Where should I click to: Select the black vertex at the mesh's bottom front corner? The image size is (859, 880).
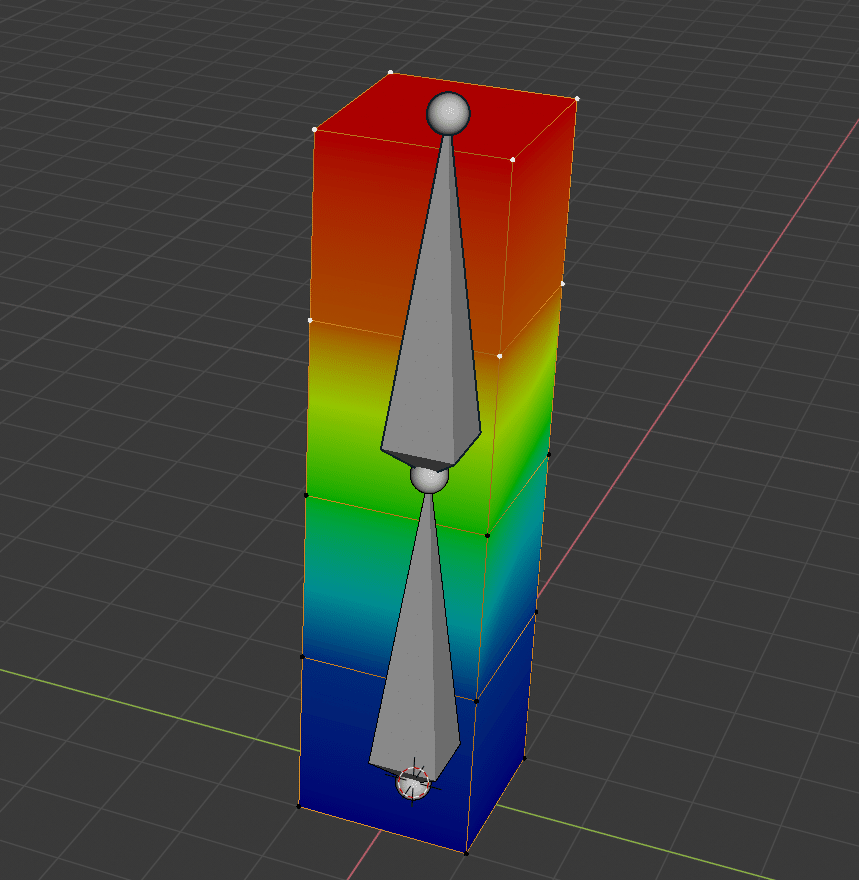(x=466, y=854)
